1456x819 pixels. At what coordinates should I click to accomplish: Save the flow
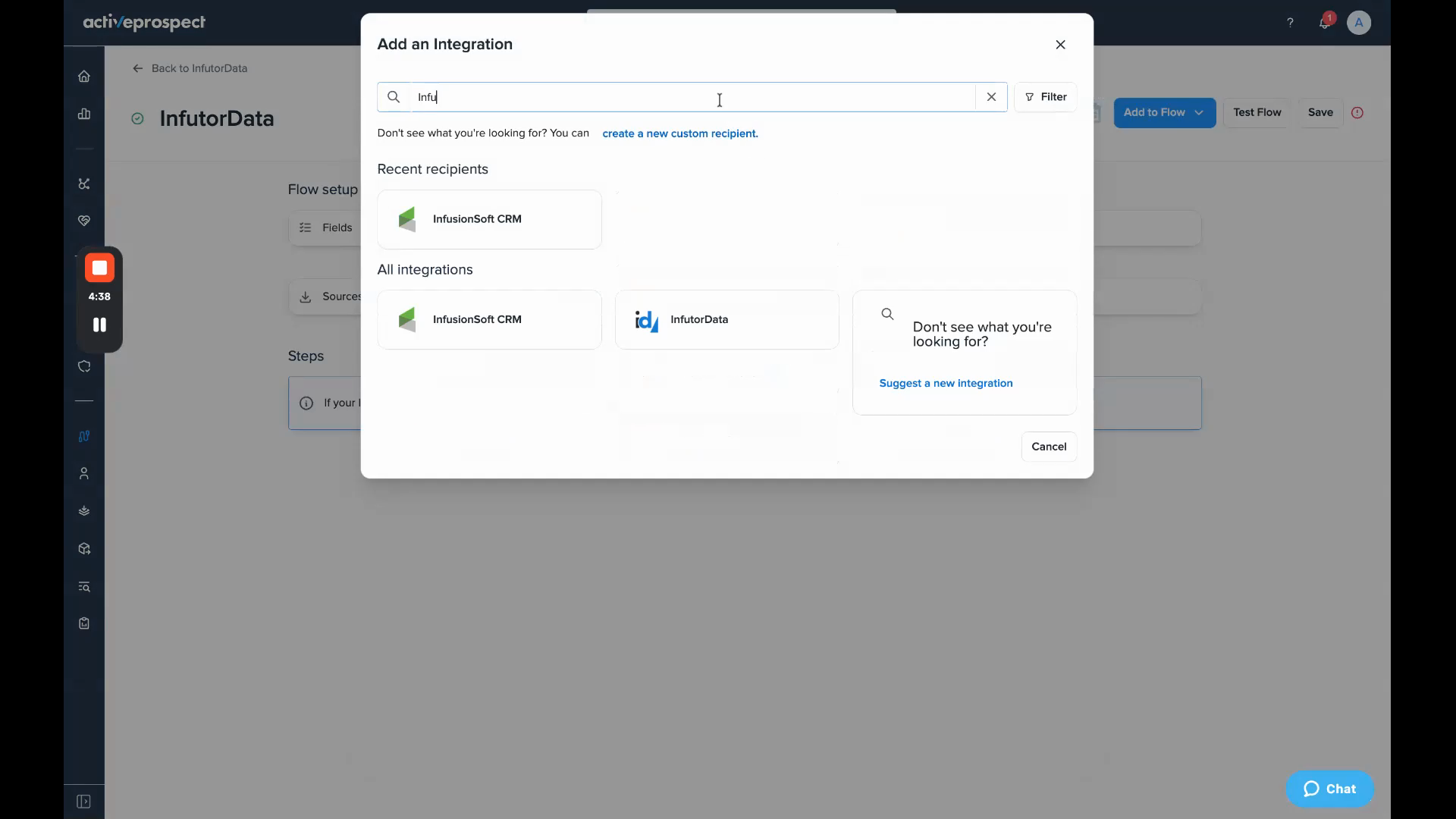coord(1320,112)
